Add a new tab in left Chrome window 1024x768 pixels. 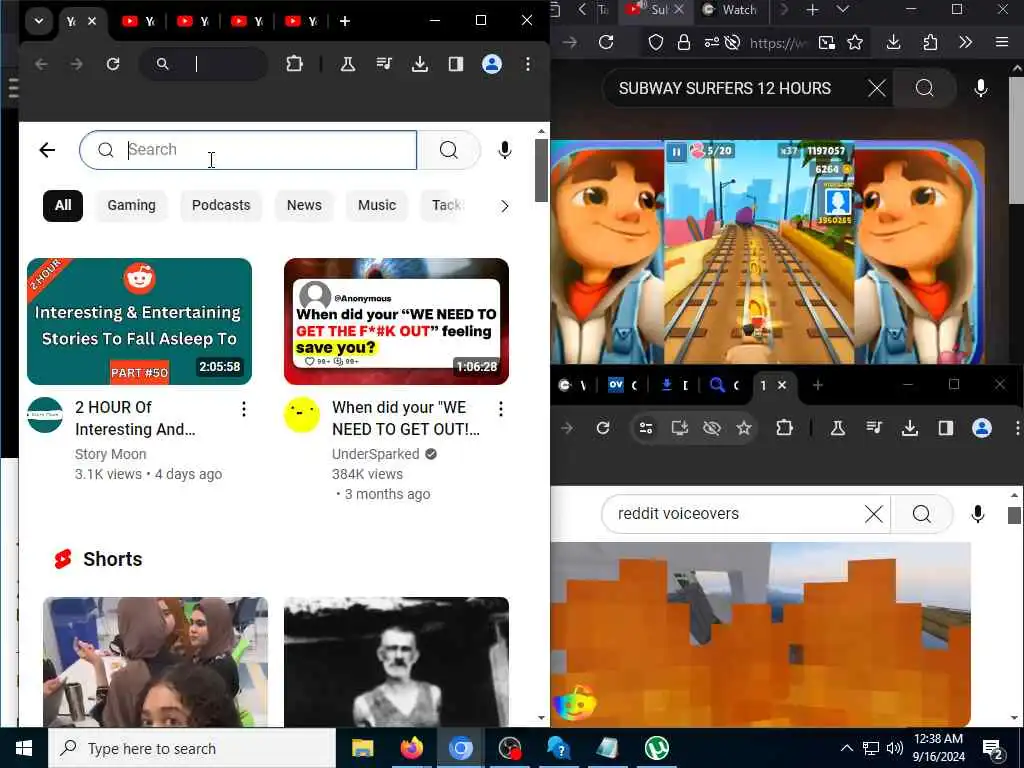pyautogui.click(x=344, y=21)
